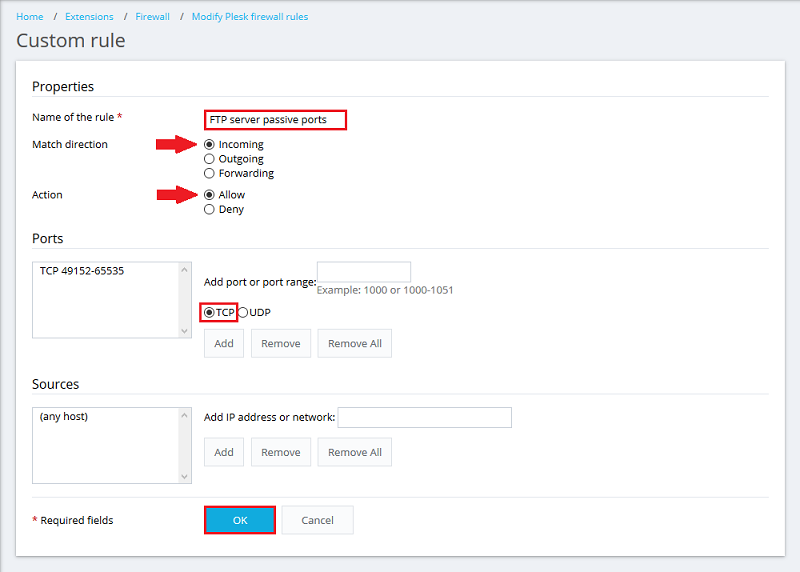Click the Add port or port range field
800x572 pixels.
pyautogui.click(x=364, y=272)
